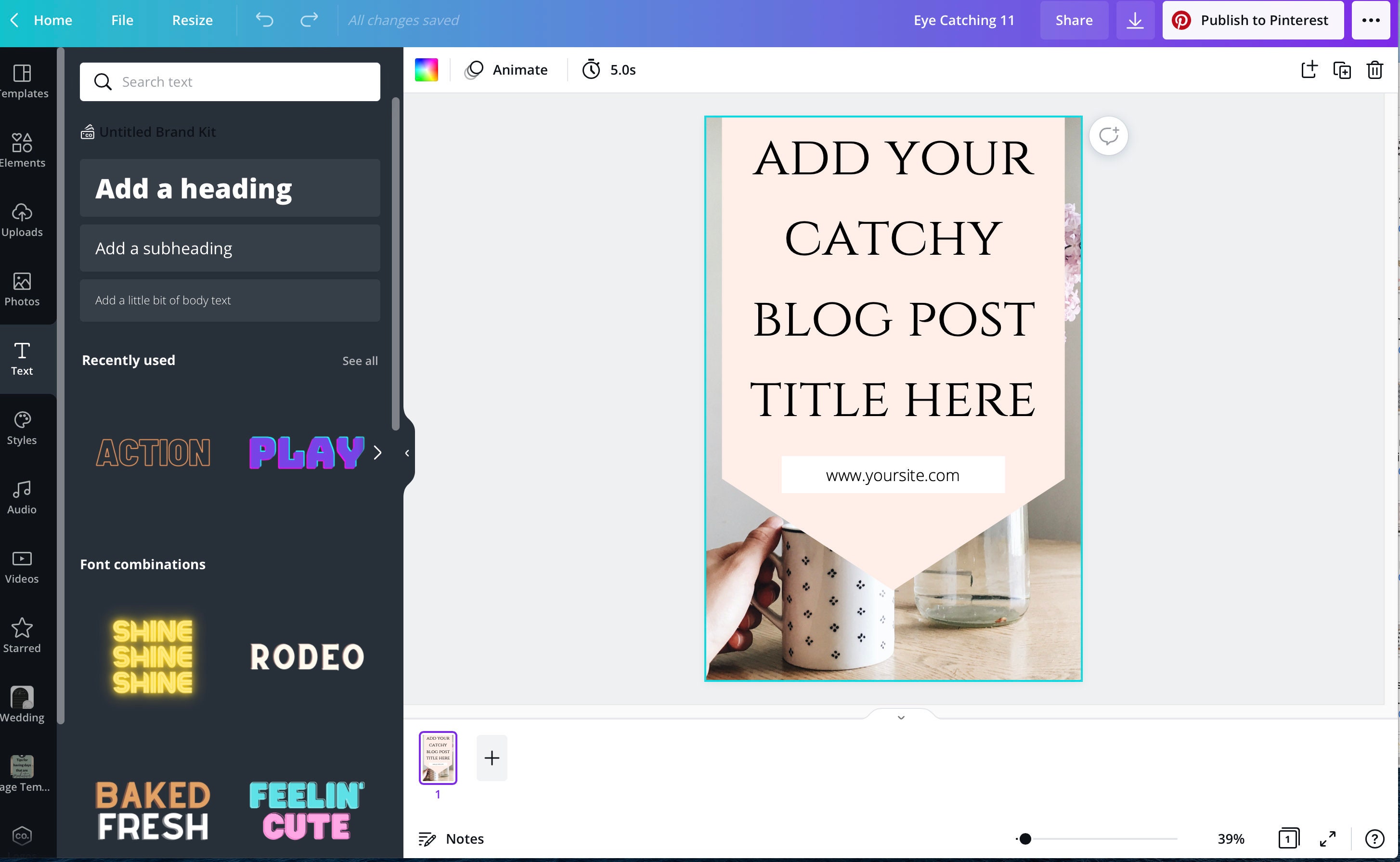
Task: Select the SHINE SHINE SHINE font combination
Action: (x=153, y=657)
